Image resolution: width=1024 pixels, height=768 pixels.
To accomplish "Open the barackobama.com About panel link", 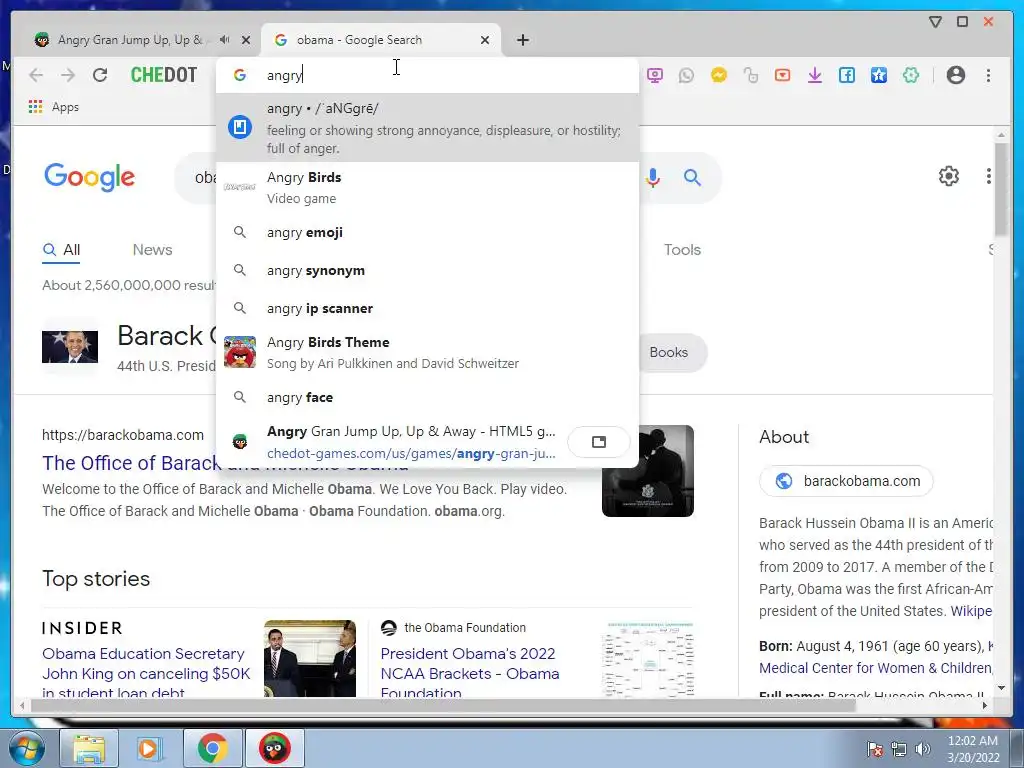I will coord(846,481).
